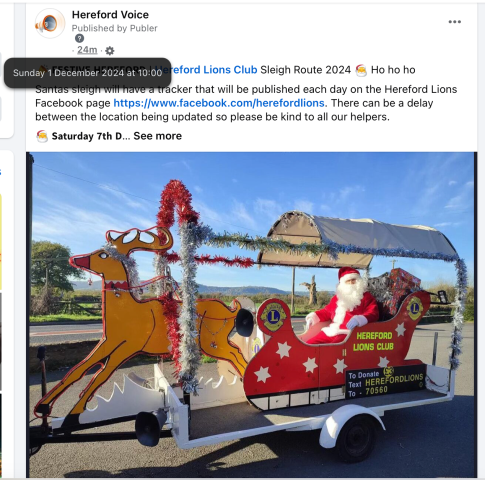Click the Sunday 1 December 2024 tooltip
The image size is (485, 480).
coord(87,73)
